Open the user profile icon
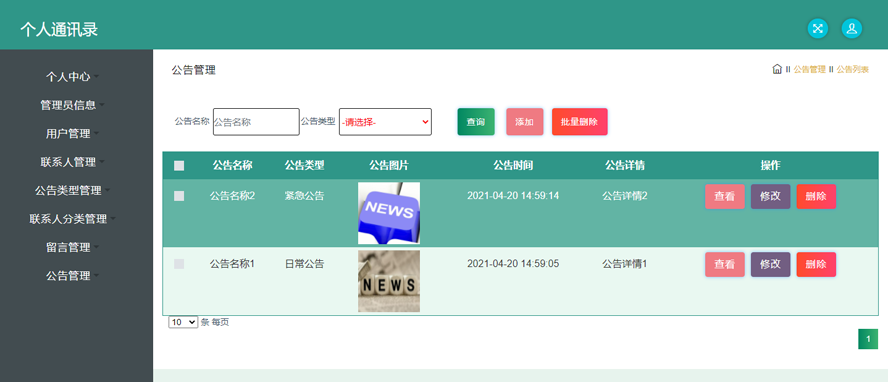Image resolution: width=888 pixels, height=382 pixels. 852,28
